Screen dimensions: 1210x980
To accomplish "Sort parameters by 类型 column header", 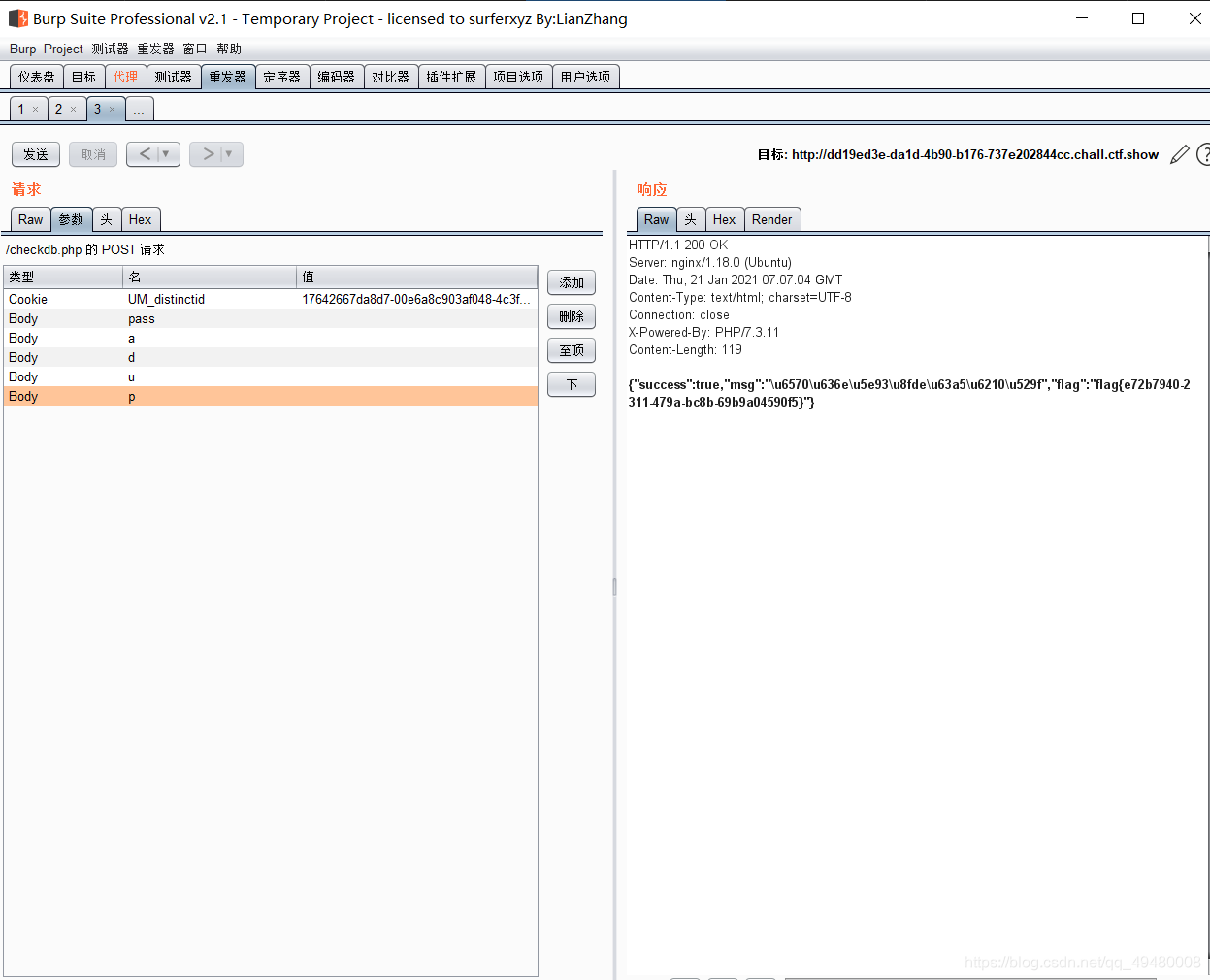I will (x=63, y=277).
